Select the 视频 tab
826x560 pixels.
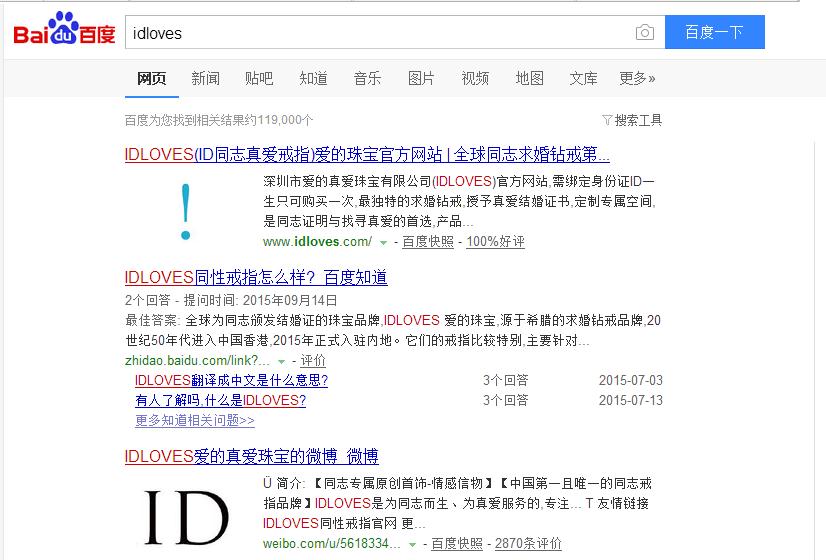point(475,78)
